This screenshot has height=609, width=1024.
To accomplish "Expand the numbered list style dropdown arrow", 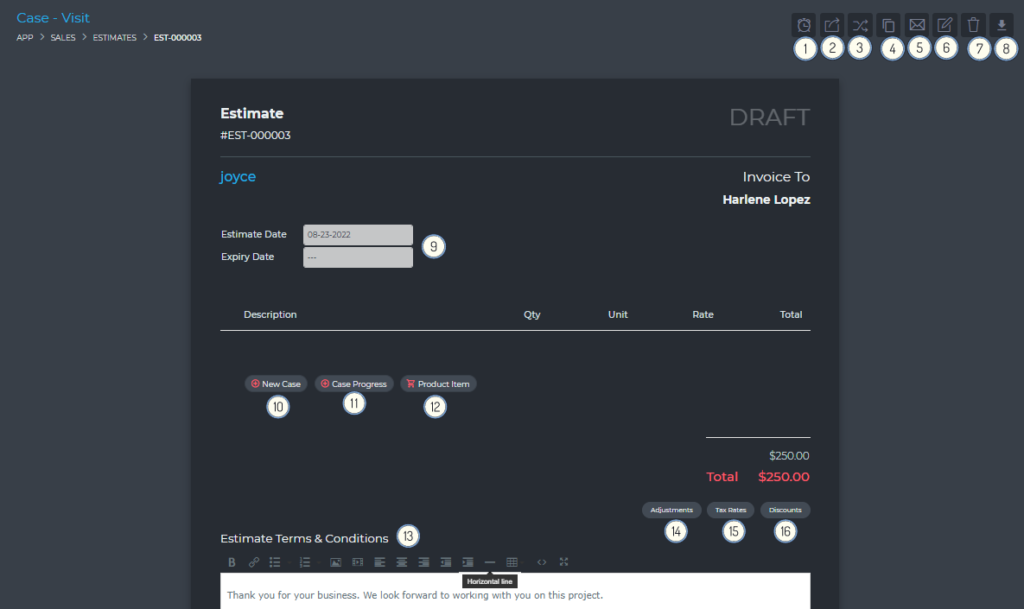I will coord(318,562).
